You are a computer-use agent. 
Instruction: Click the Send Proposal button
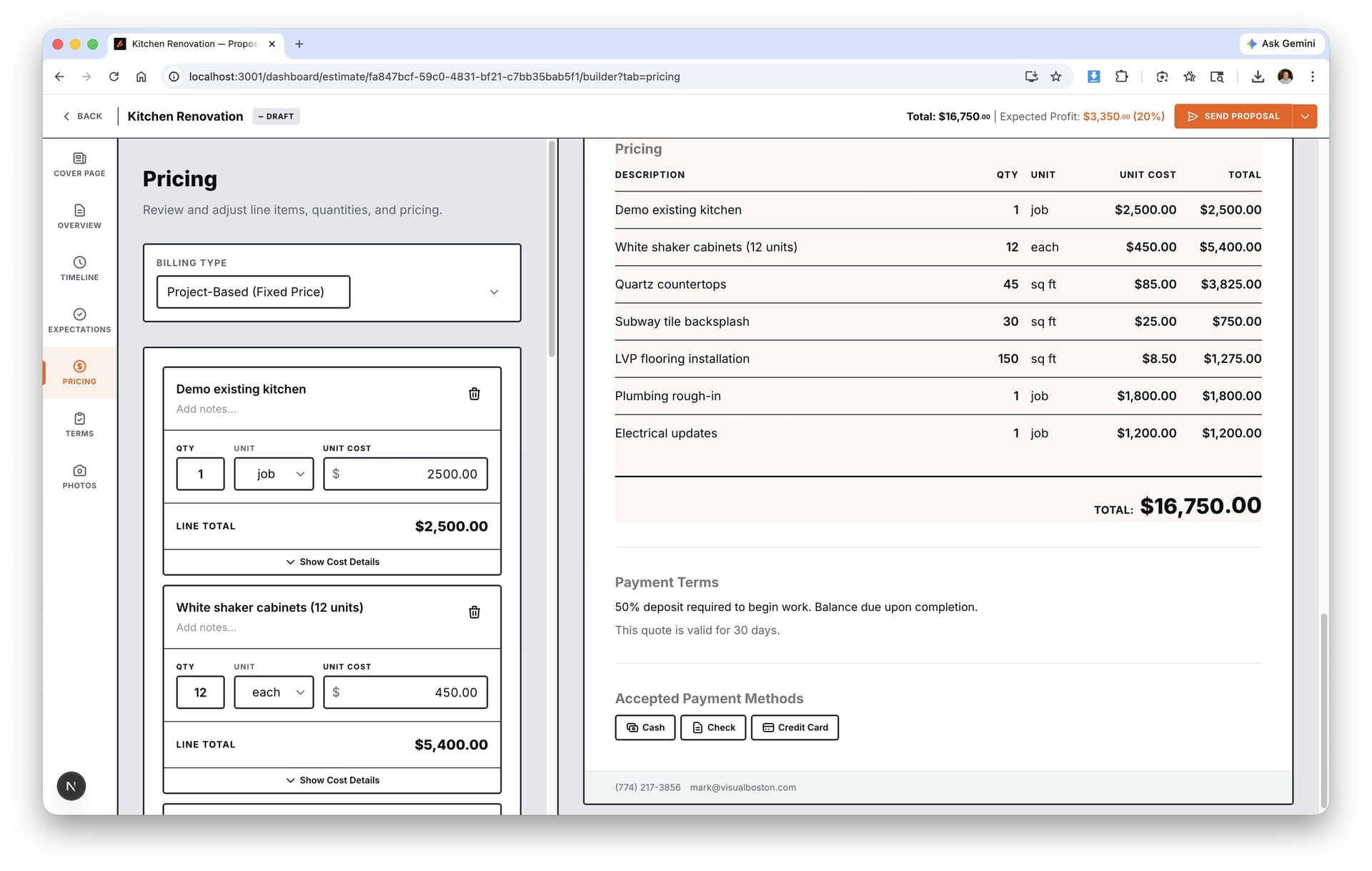click(1234, 116)
